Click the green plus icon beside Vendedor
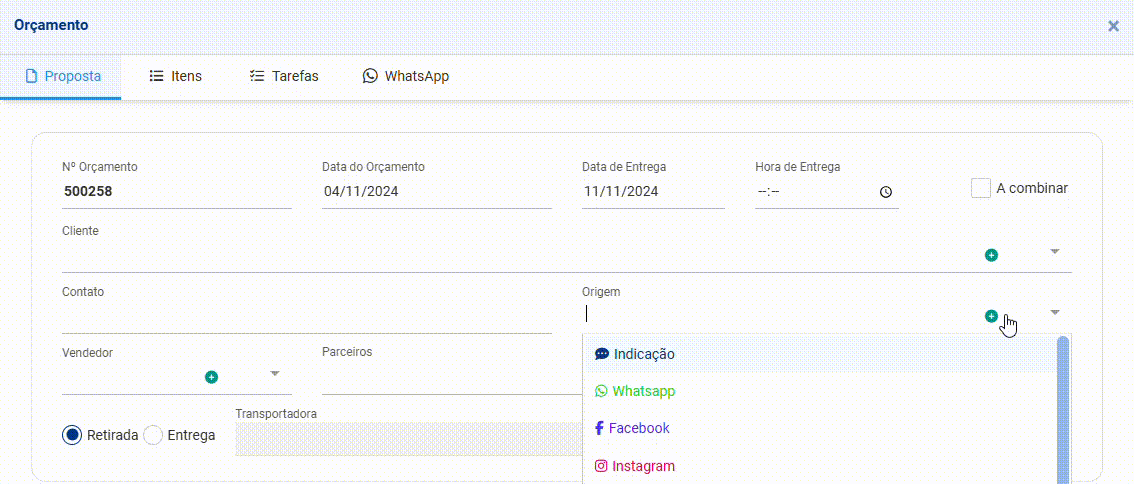Viewport: 1134px width, 484px height. click(211, 377)
